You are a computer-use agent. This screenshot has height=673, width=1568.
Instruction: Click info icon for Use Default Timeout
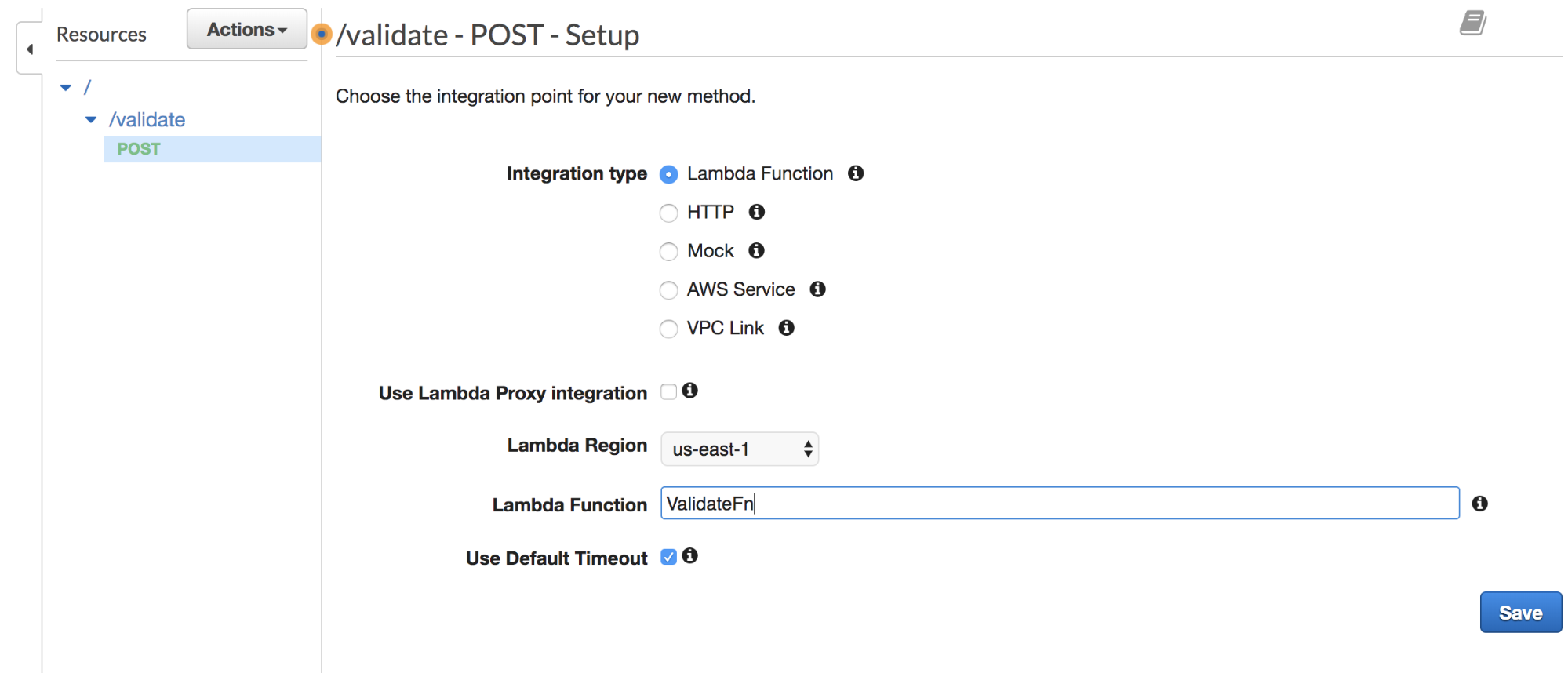690,556
